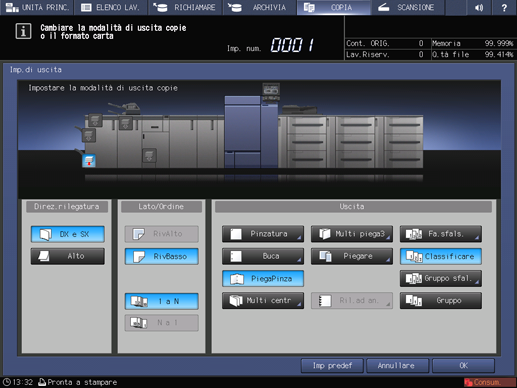517x388 pixels.
Task: Open the Consum. consumables indicator
Action: 489,382
